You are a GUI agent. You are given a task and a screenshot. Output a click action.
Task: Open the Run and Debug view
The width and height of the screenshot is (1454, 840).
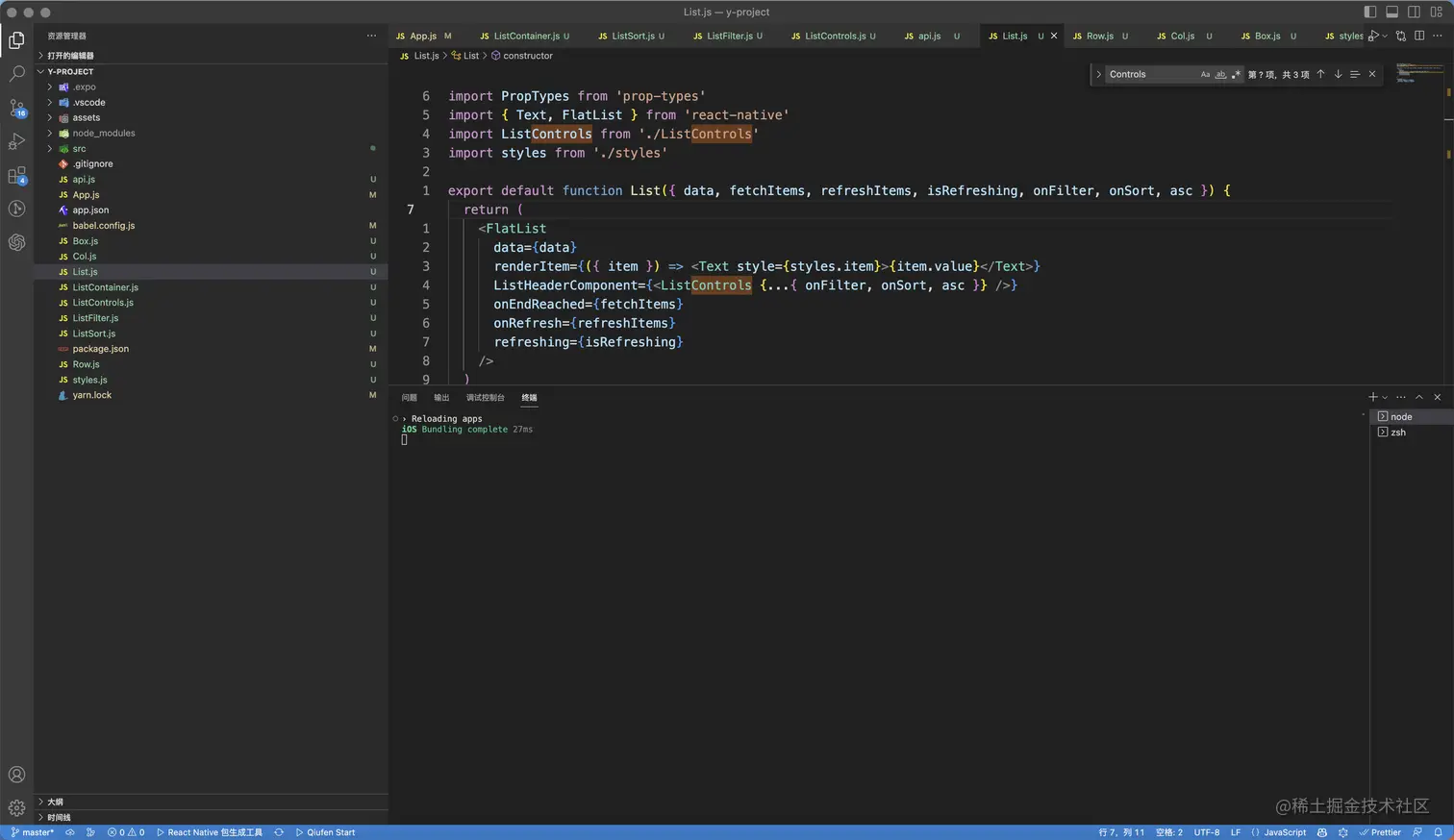click(x=16, y=142)
